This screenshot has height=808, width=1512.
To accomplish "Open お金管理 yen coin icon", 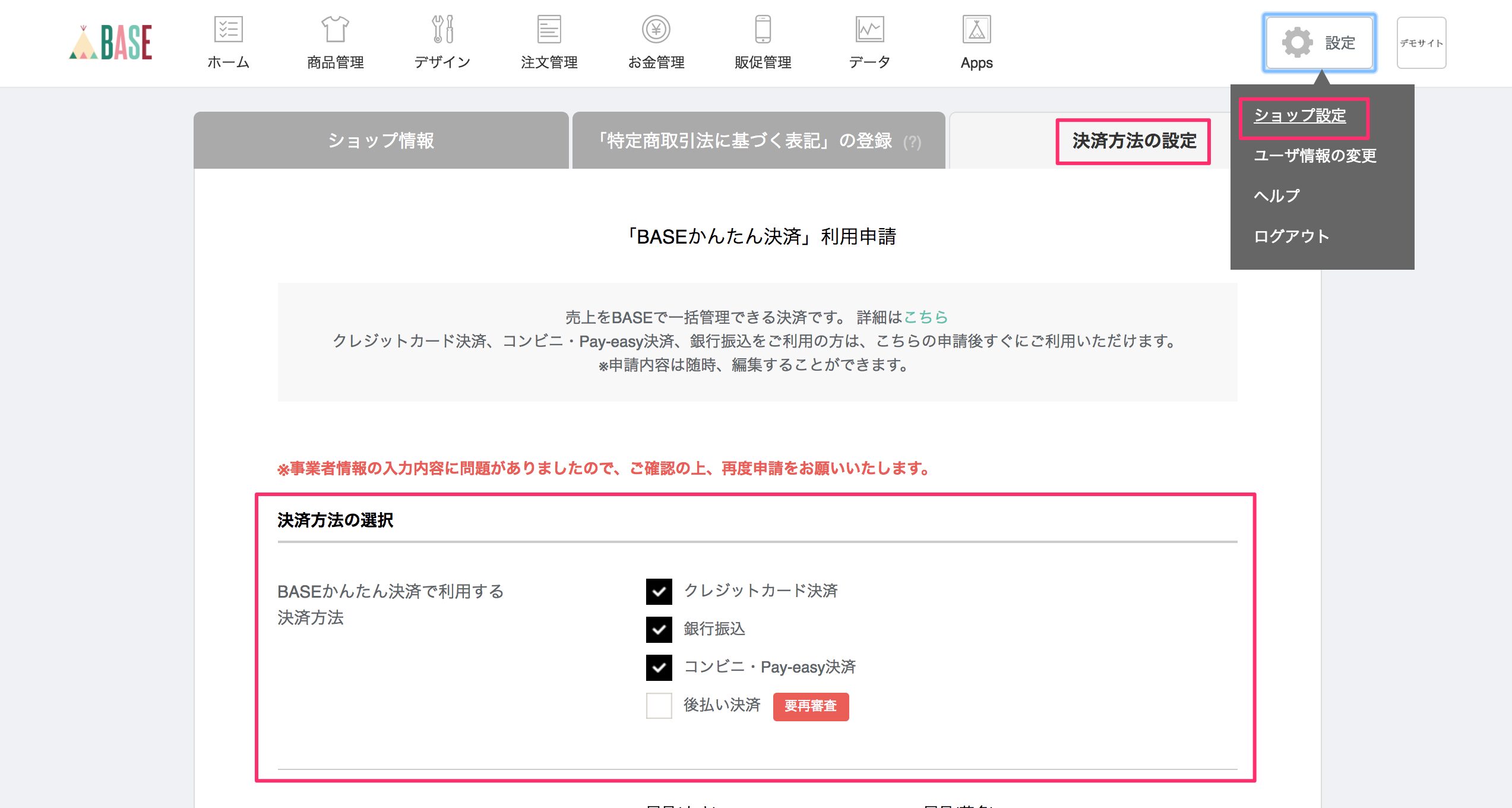I will click(656, 30).
